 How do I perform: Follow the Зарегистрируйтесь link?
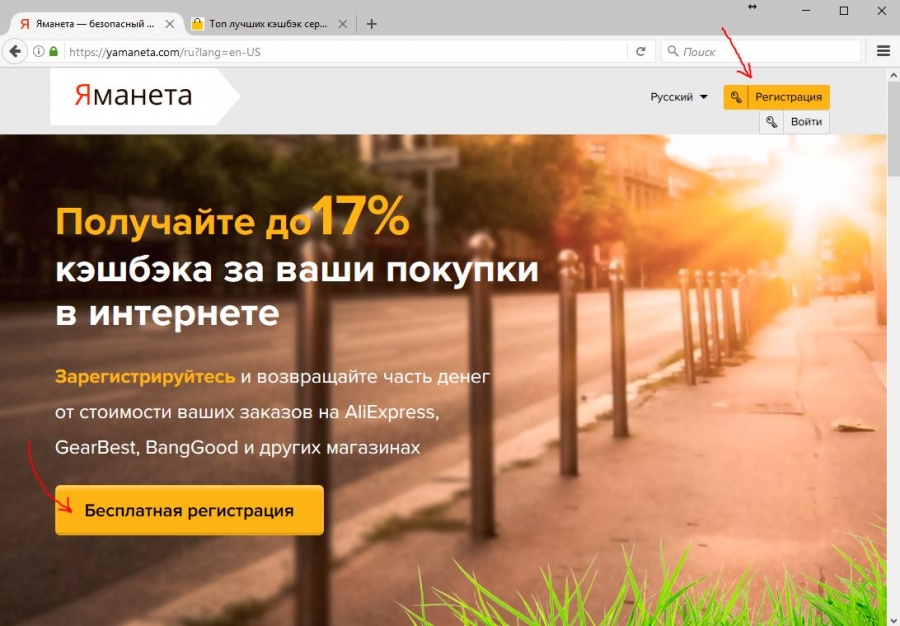coord(145,377)
